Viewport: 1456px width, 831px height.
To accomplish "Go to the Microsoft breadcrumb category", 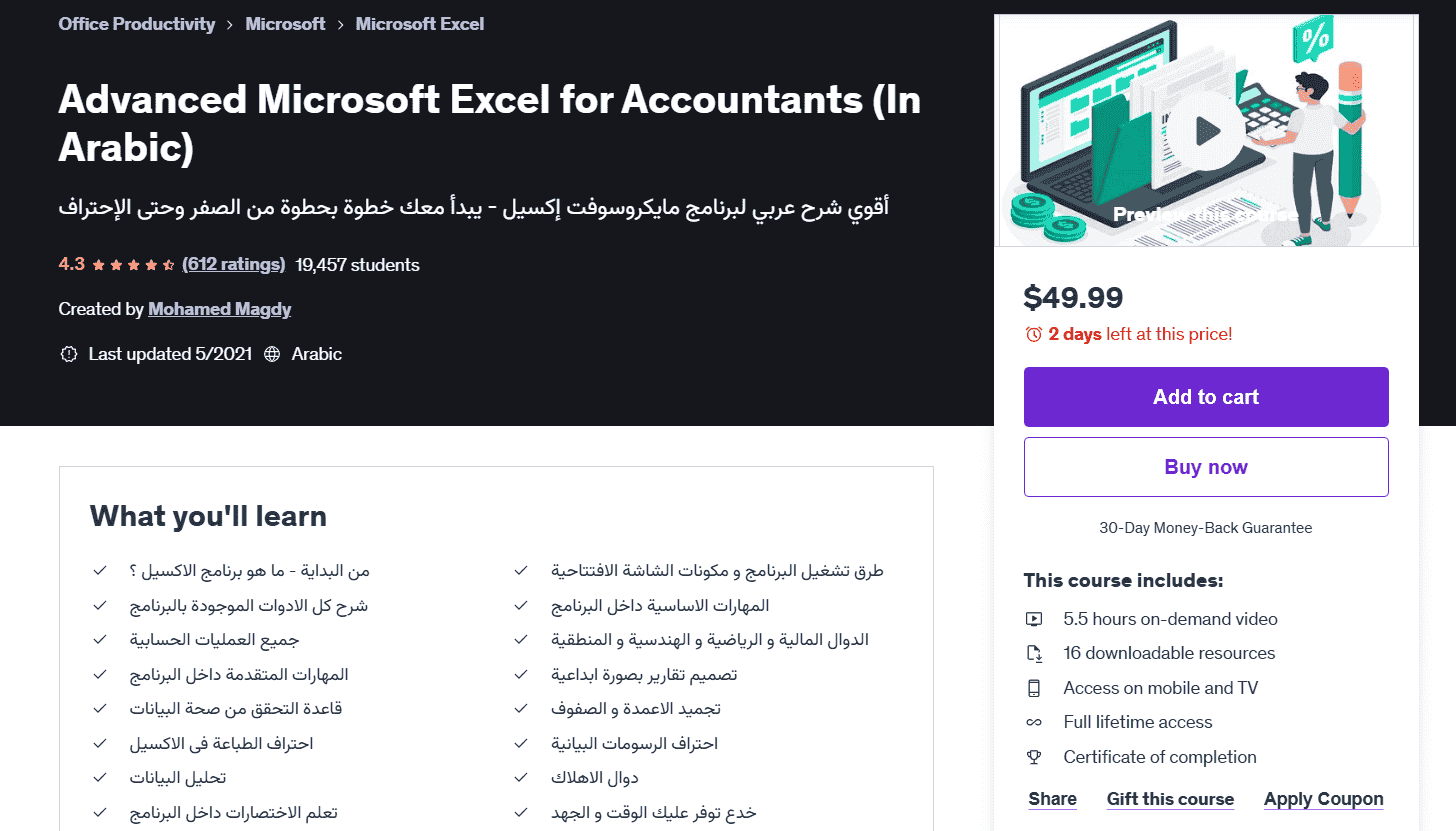I will click(285, 24).
